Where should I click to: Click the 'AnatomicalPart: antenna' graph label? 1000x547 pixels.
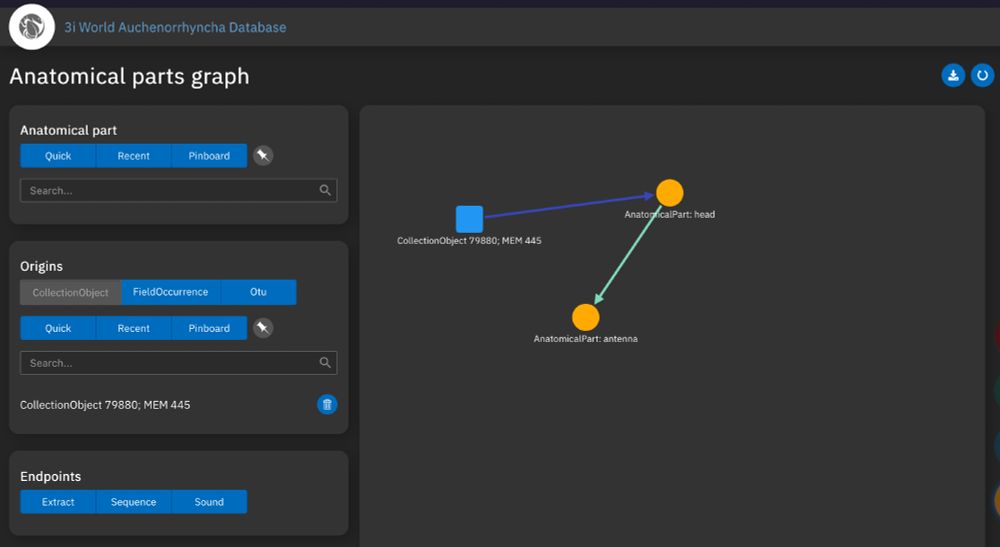pos(585,339)
